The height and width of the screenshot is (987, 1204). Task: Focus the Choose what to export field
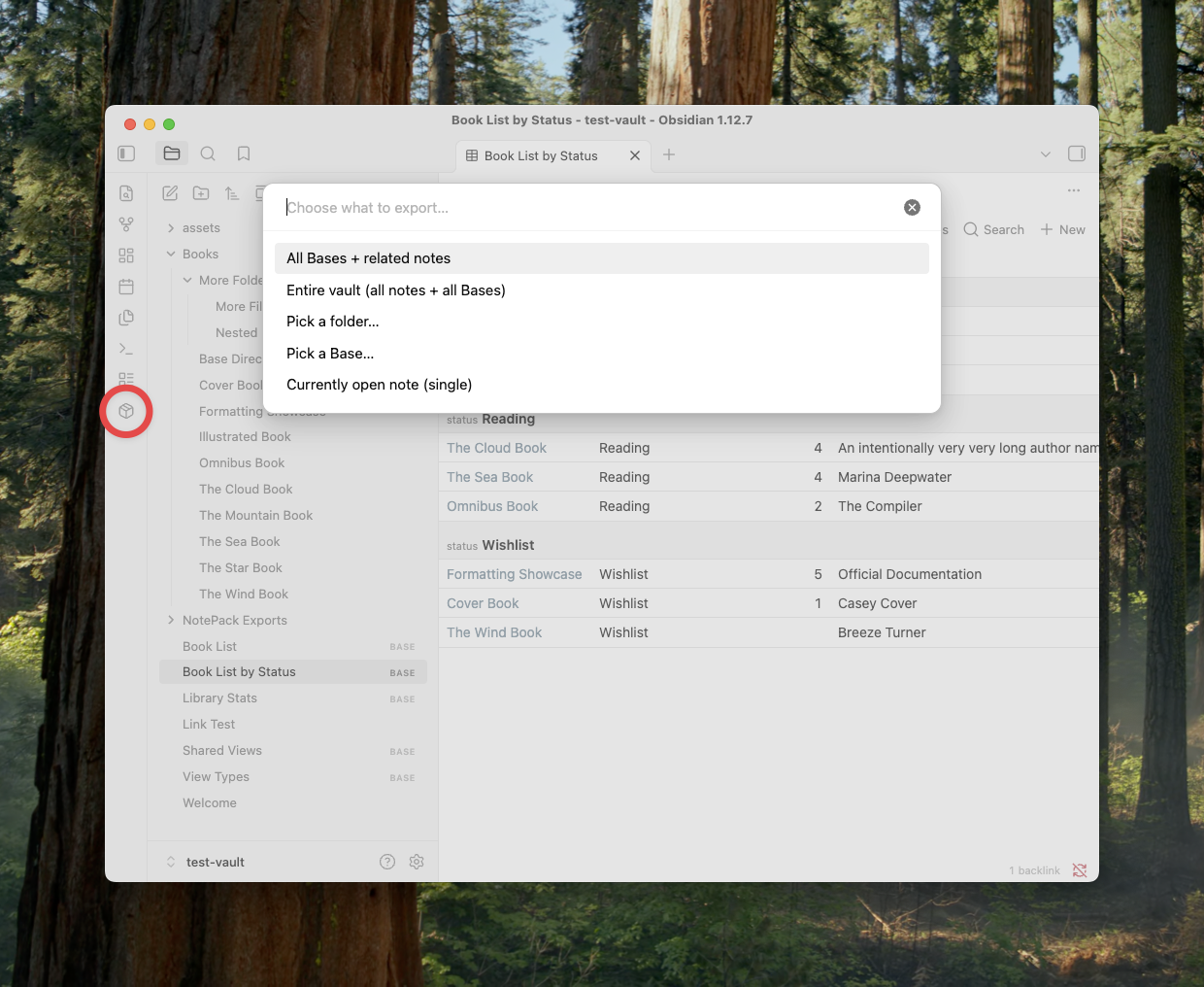(x=588, y=208)
